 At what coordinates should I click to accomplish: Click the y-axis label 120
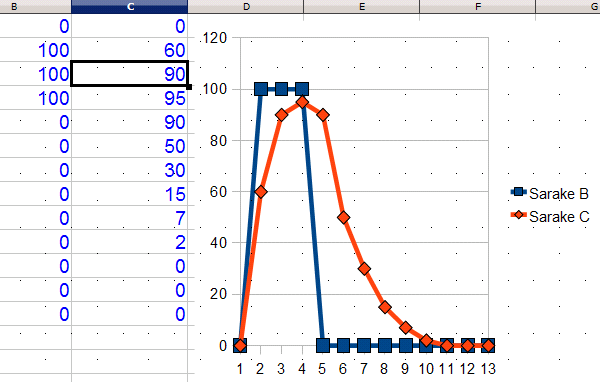pos(215,38)
